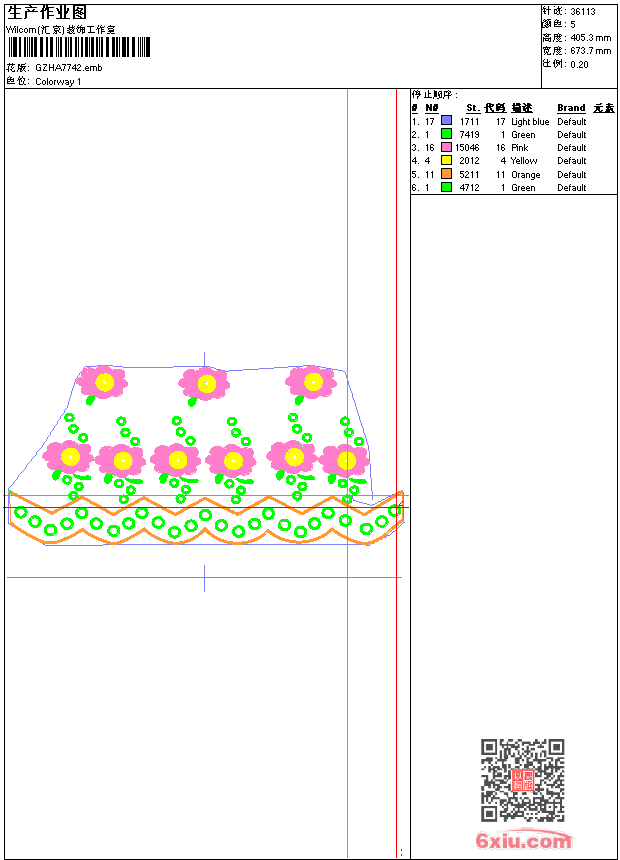Select the stitch count value 7419

pyautogui.click(x=470, y=135)
